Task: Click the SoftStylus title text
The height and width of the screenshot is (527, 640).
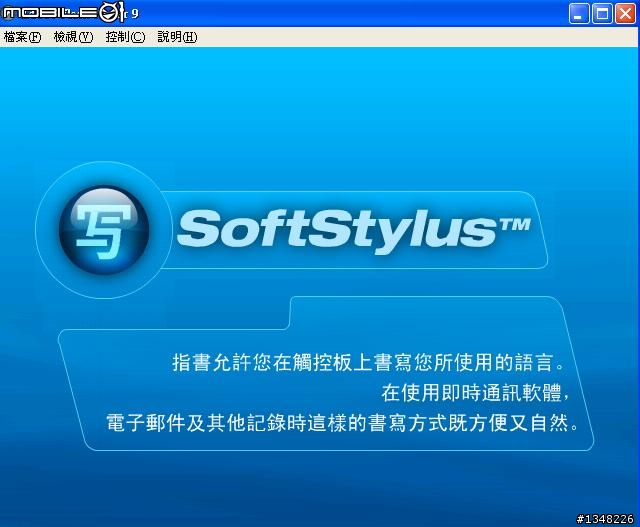Action: pos(353,230)
